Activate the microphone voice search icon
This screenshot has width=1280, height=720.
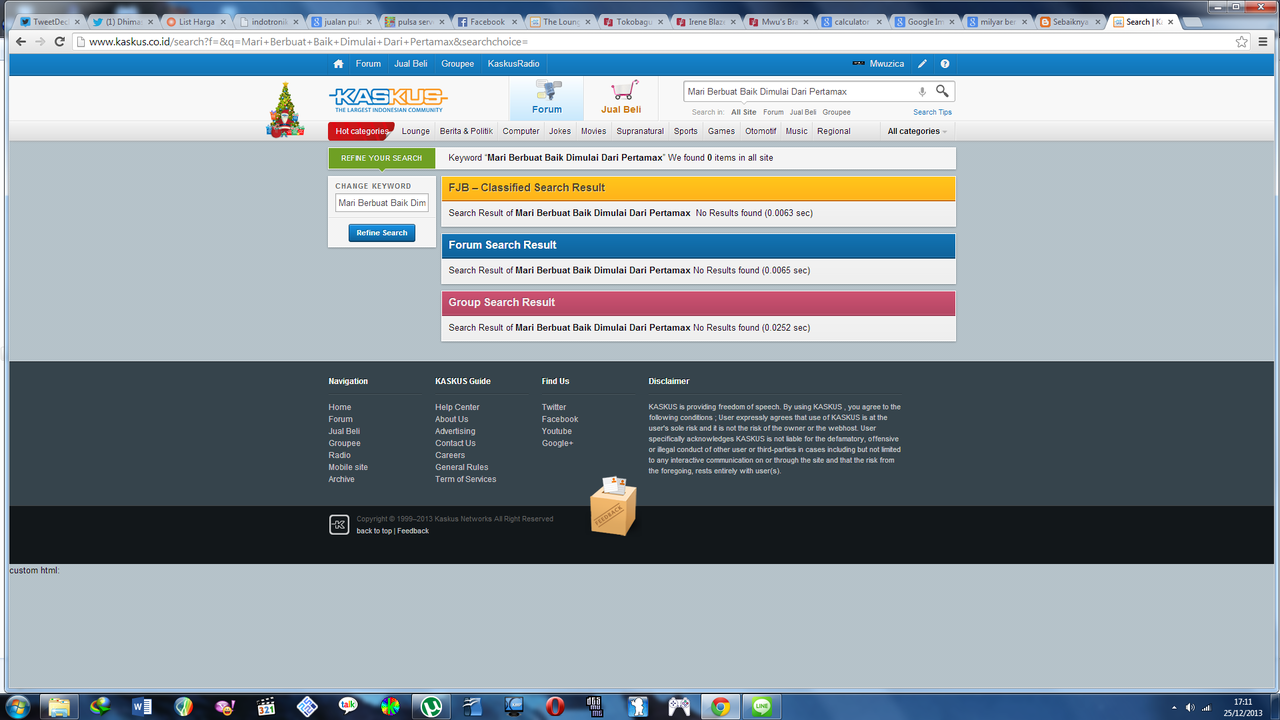pyautogui.click(x=922, y=92)
